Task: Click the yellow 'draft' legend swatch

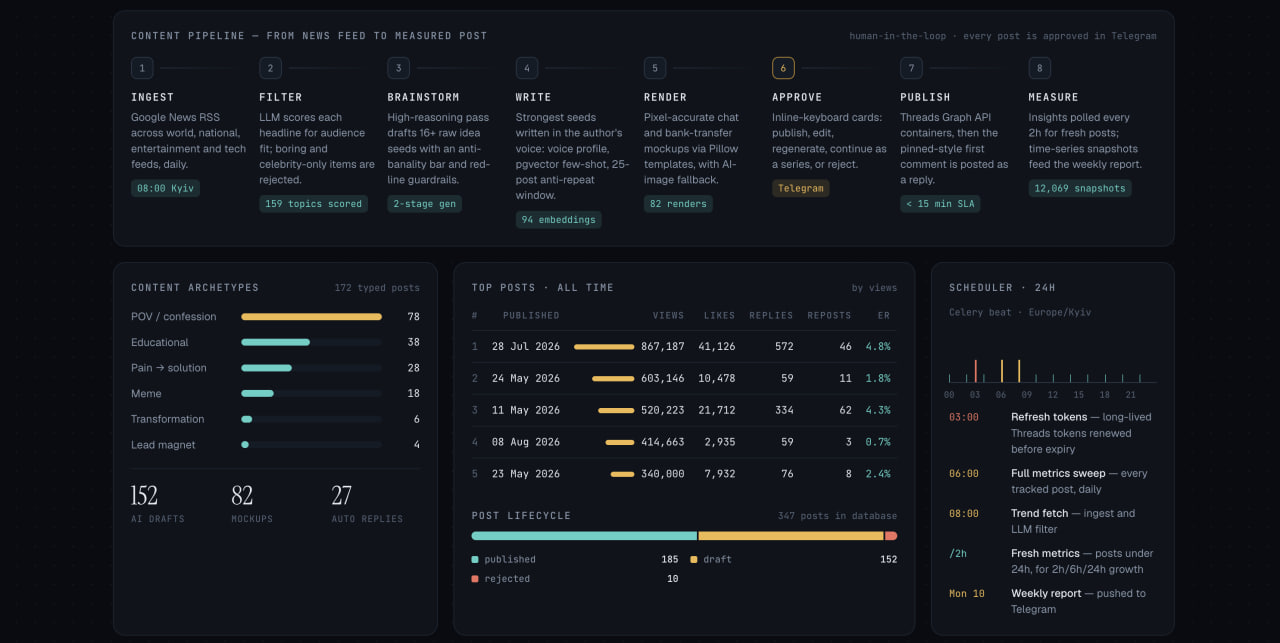Action: click(694, 560)
